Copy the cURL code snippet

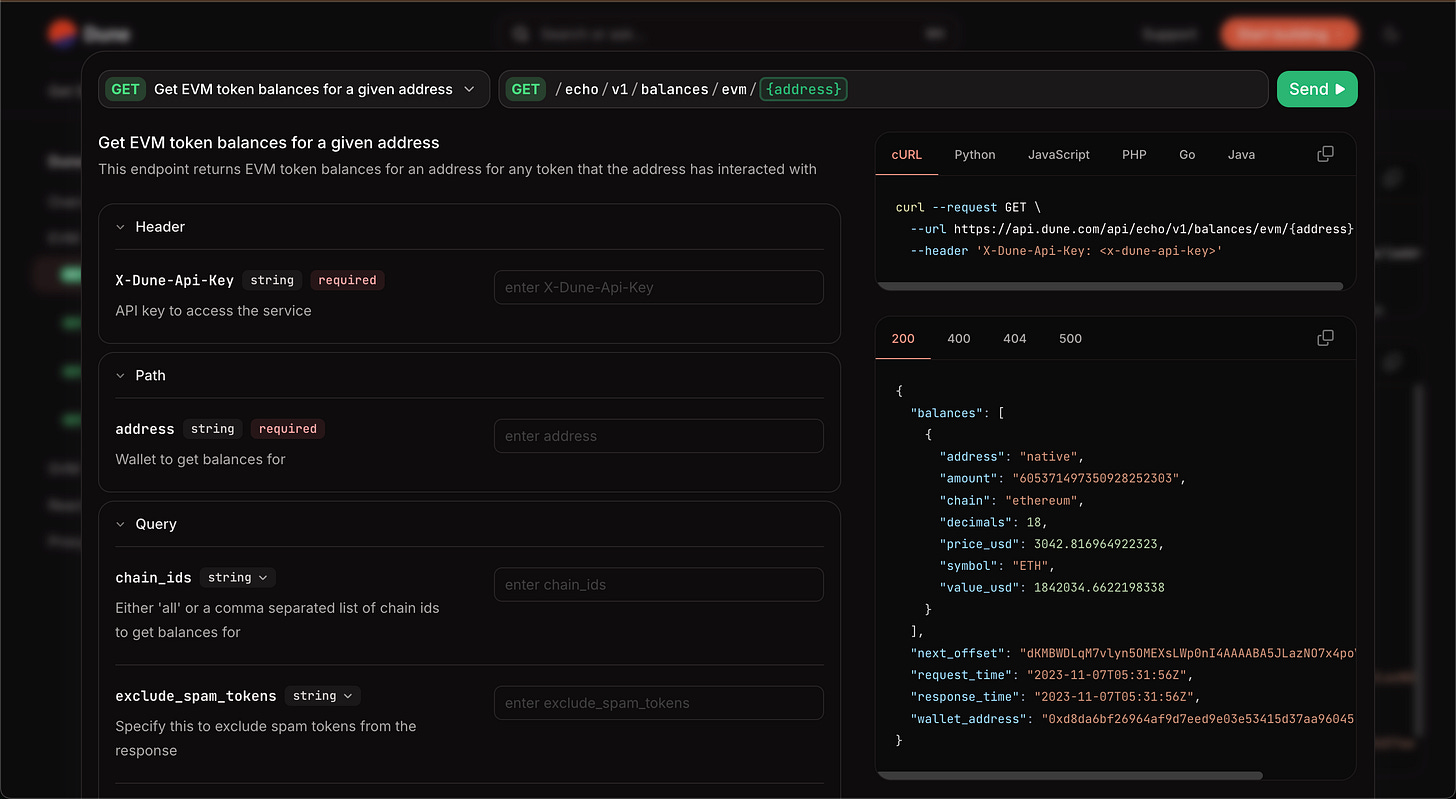tap(1325, 154)
